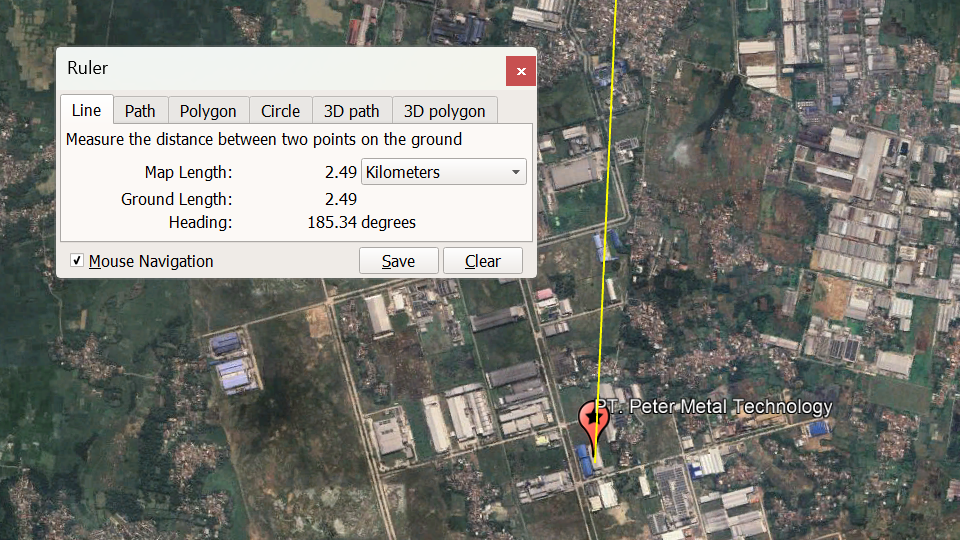Open the 3D path tab
This screenshot has height=540, width=960.
(x=351, y=111)
